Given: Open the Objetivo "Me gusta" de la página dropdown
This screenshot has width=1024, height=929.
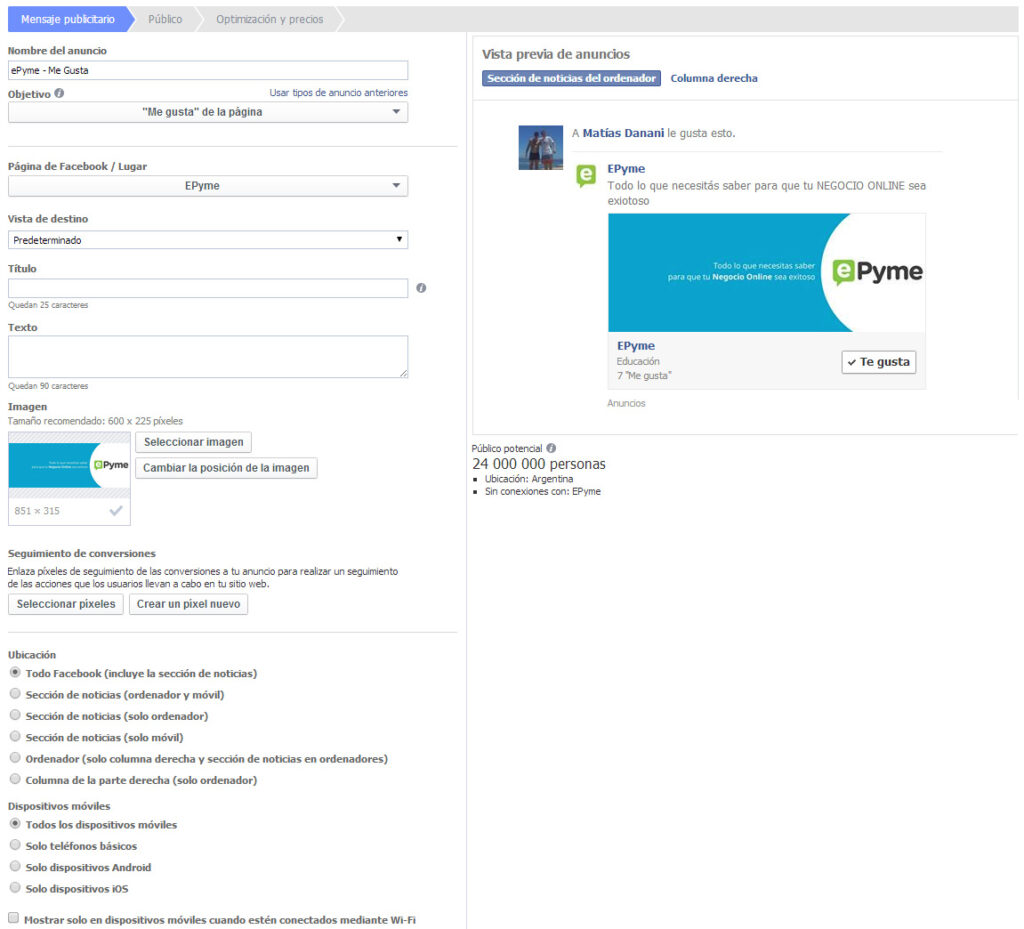Looking at the screenshot, I should point(208,112).
